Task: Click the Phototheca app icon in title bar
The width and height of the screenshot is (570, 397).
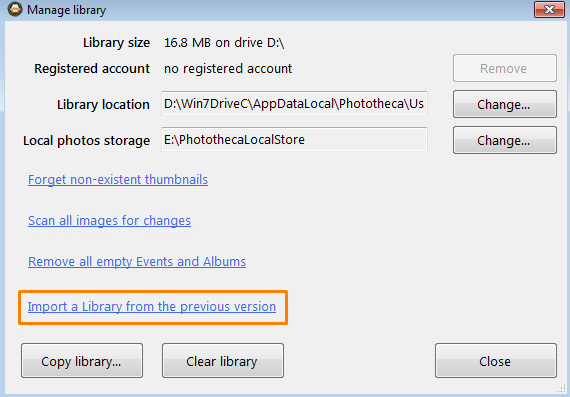Action: click(x=15, y=9)
